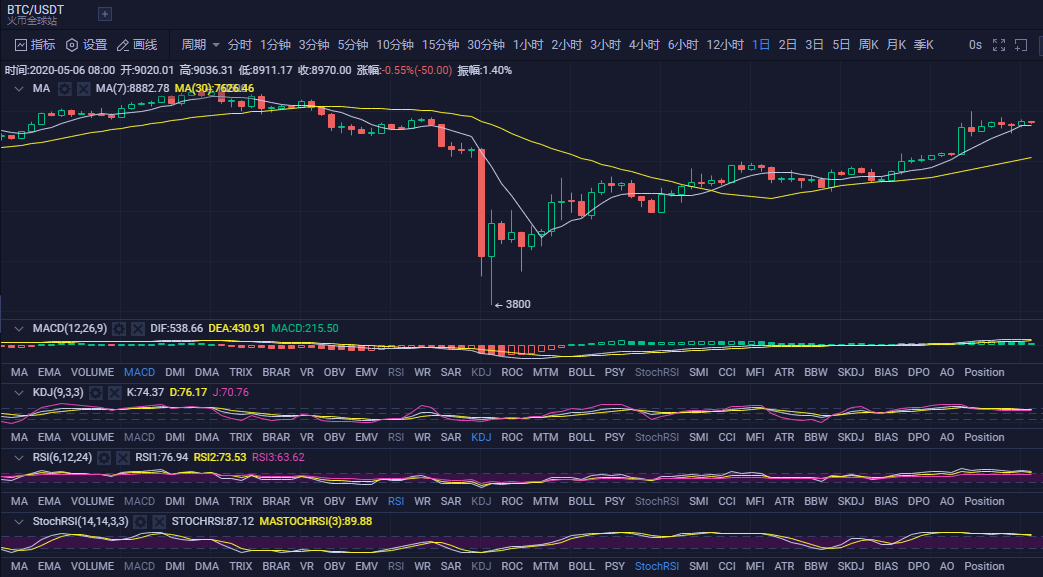Viewport: 1043px width, 577px height.
Task: Remove the MA indicator with X
Action: coord(83,89)
